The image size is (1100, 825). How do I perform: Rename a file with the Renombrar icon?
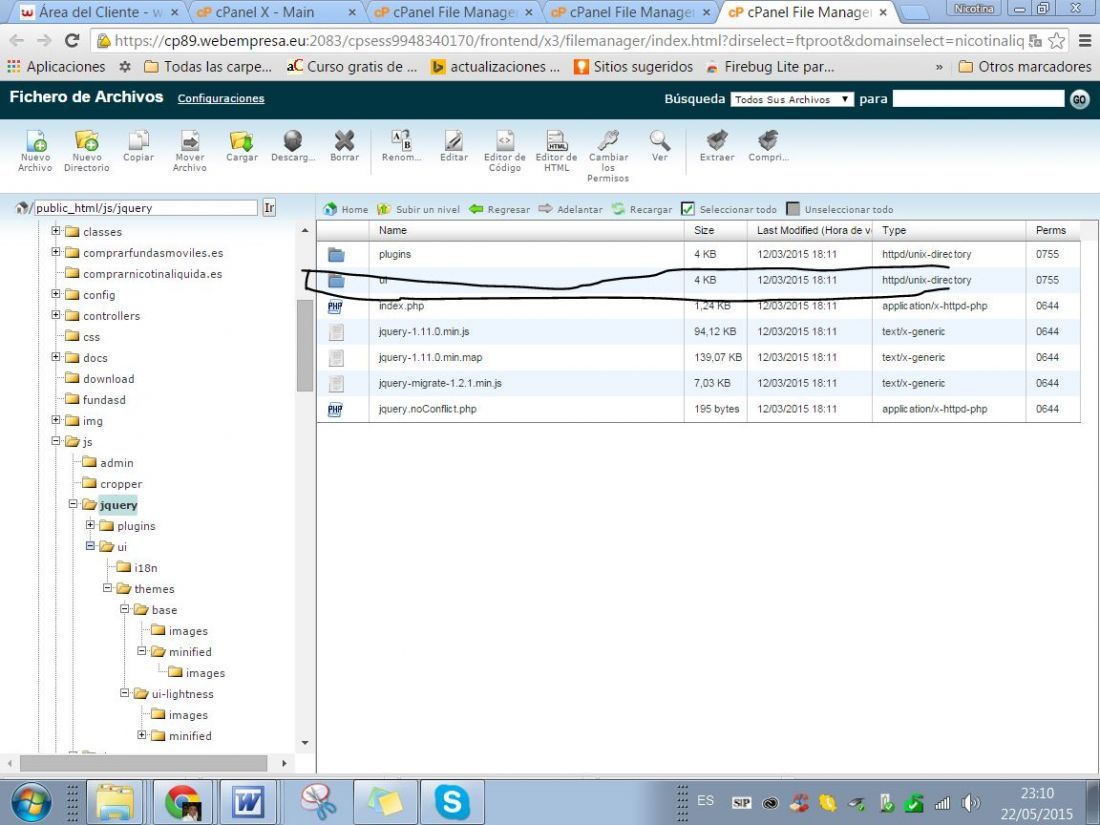coord(401,146)
